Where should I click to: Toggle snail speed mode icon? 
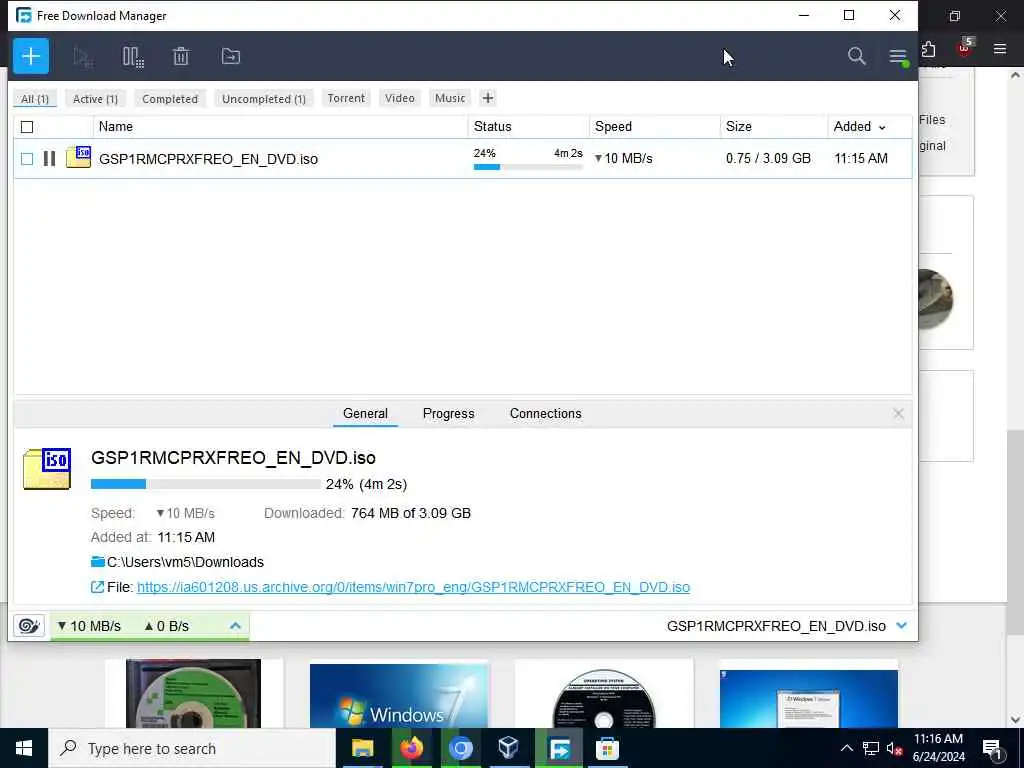pos(29,626)
